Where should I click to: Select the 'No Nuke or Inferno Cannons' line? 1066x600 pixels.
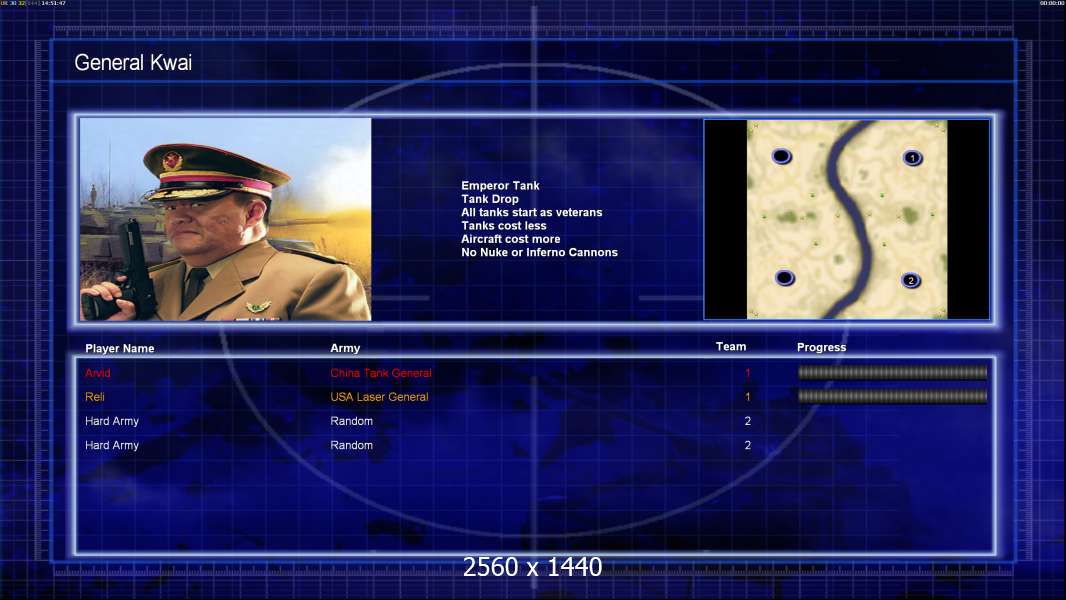click(539, 252)
